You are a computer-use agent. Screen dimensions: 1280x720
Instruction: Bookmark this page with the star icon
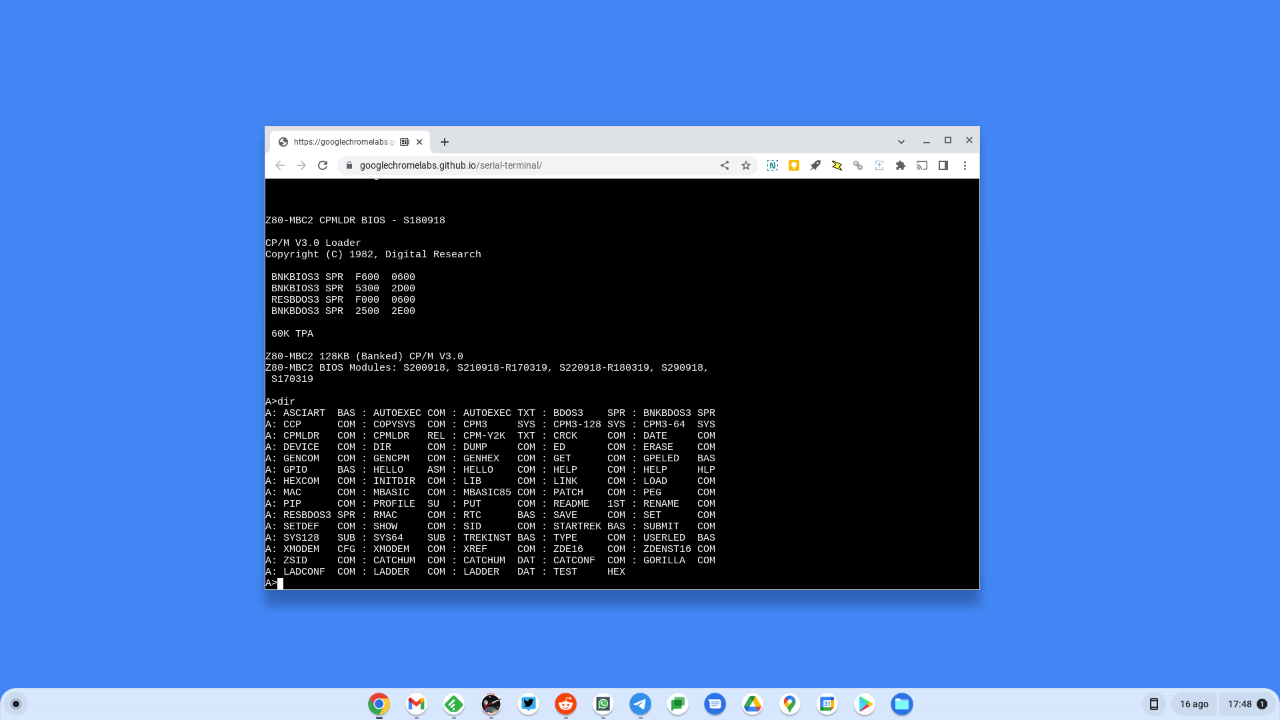pyautogui.click(x=746, y=166)
